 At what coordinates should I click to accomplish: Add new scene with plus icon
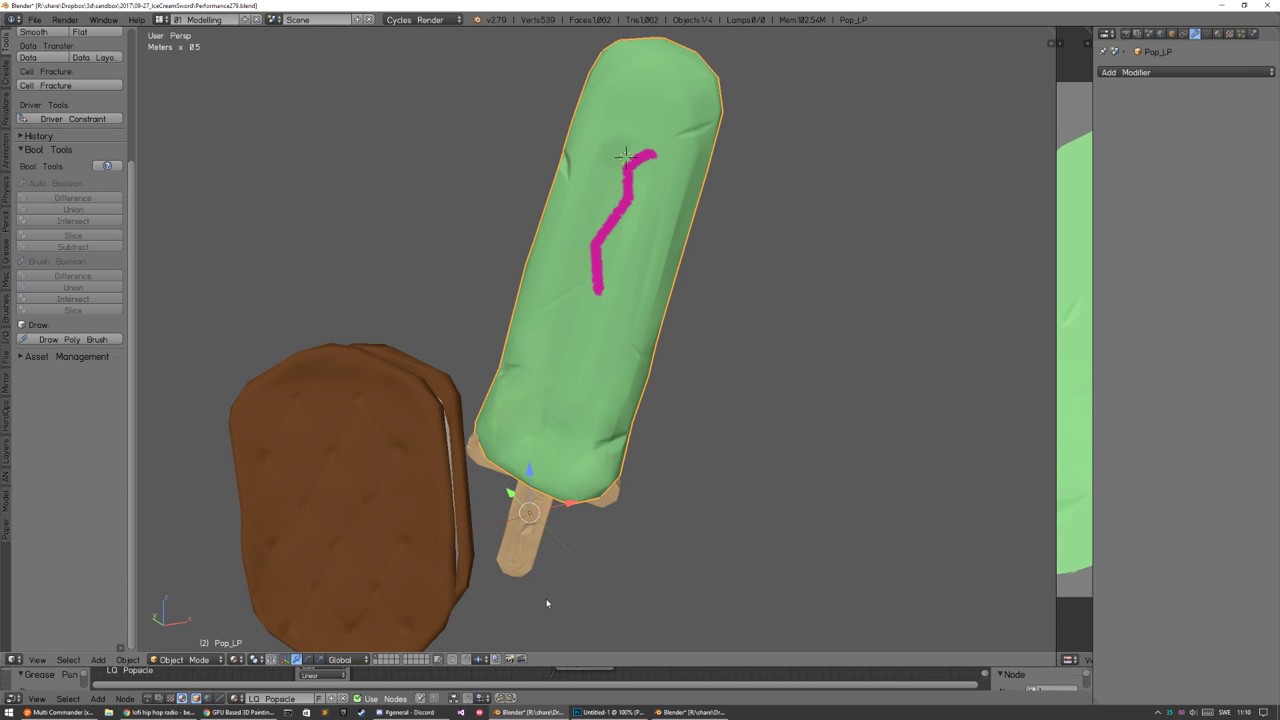pyautogui.click(x=357, y=20)
